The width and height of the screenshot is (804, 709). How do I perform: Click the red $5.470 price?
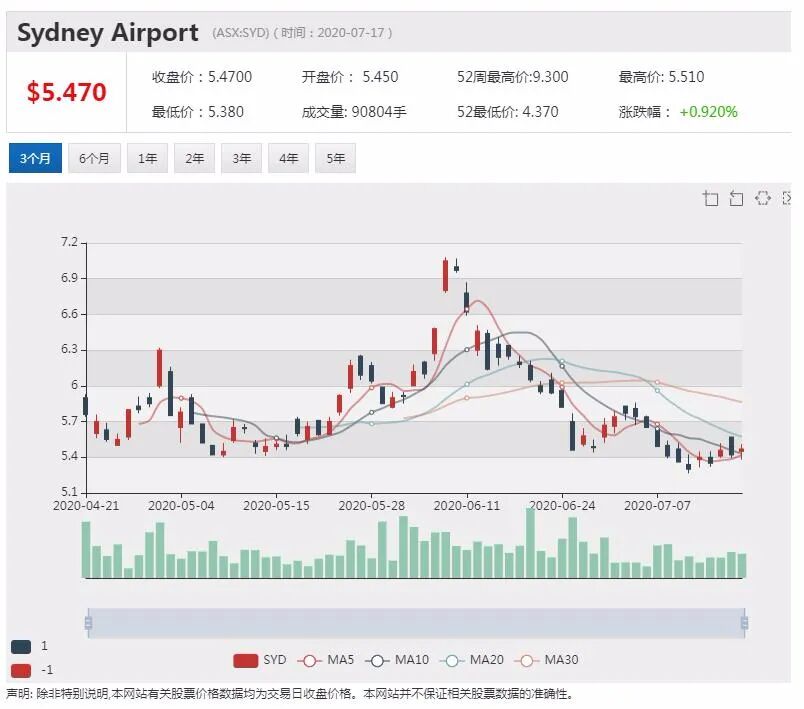coord(67,92)
